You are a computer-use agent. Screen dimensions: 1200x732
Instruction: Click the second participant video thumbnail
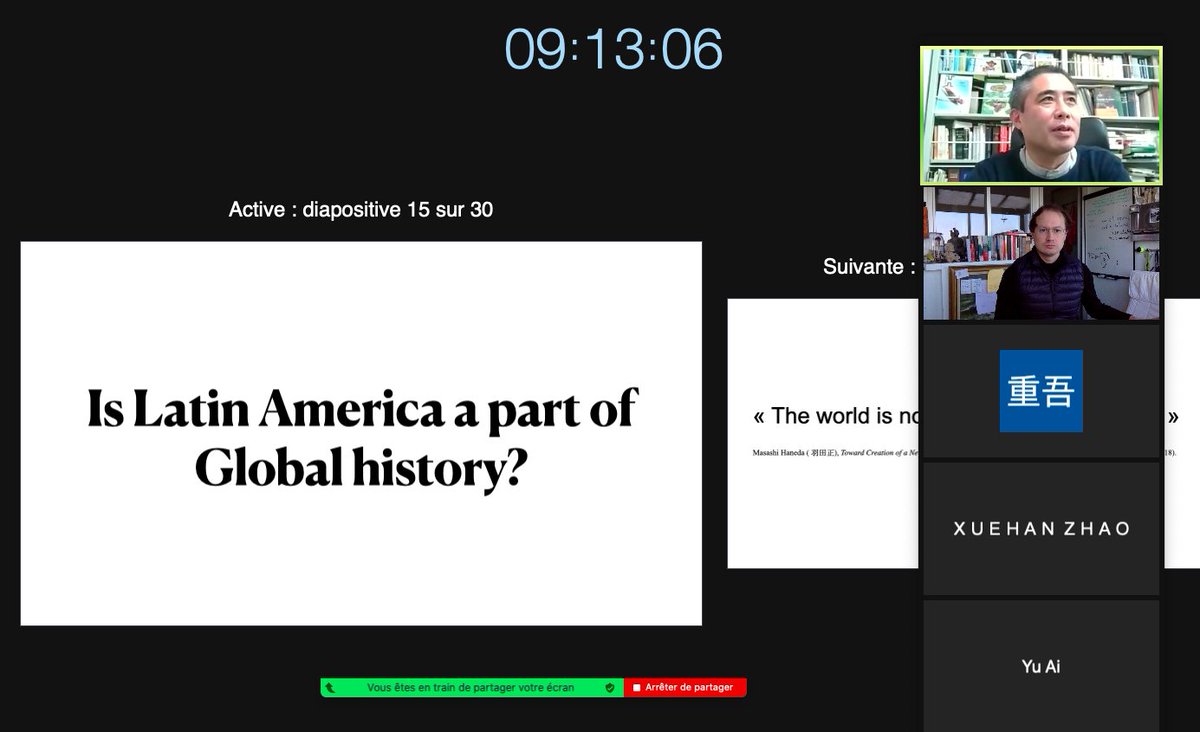[1041, 253]
